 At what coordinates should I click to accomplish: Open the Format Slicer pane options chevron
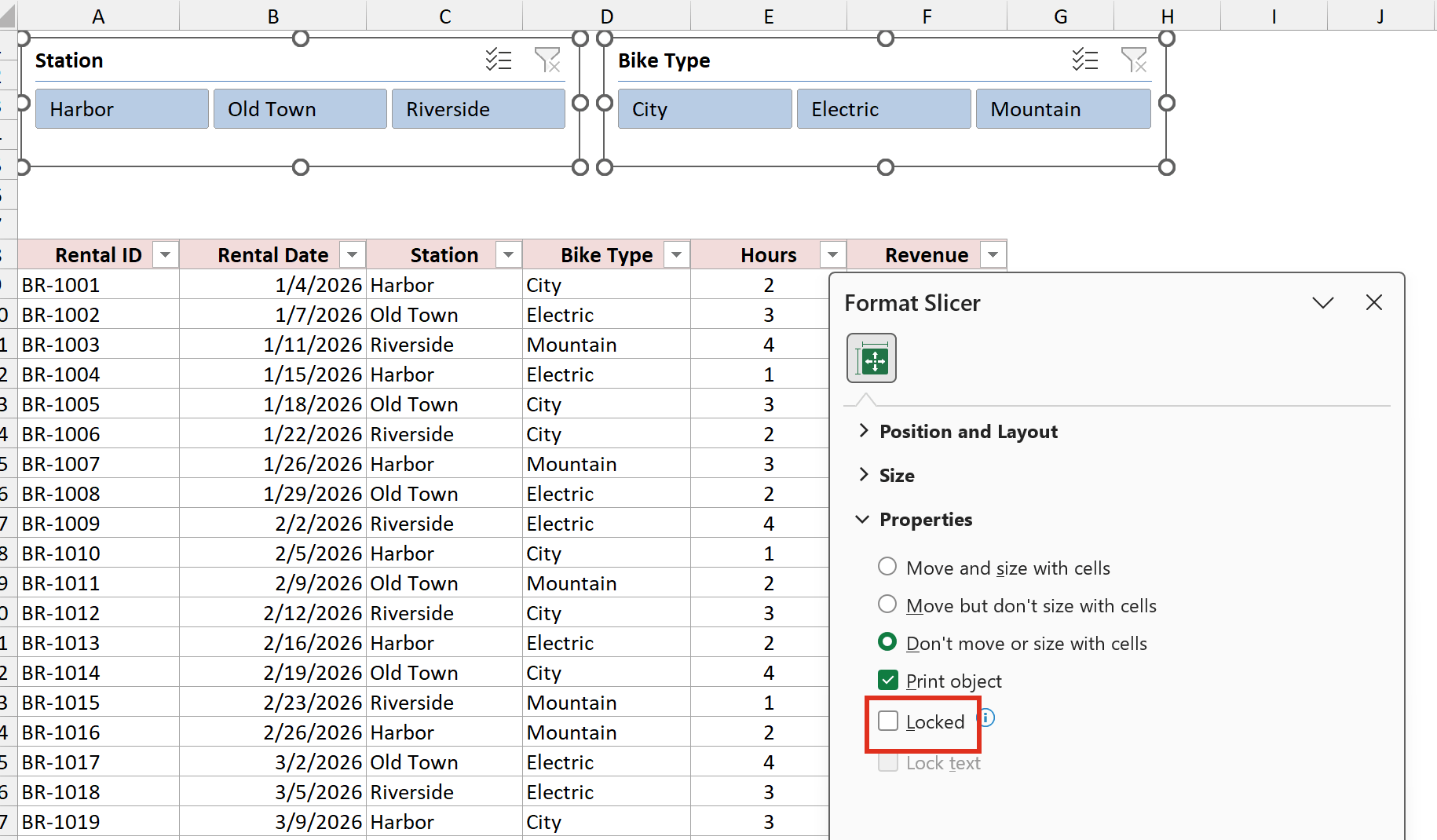point(1323,302)
